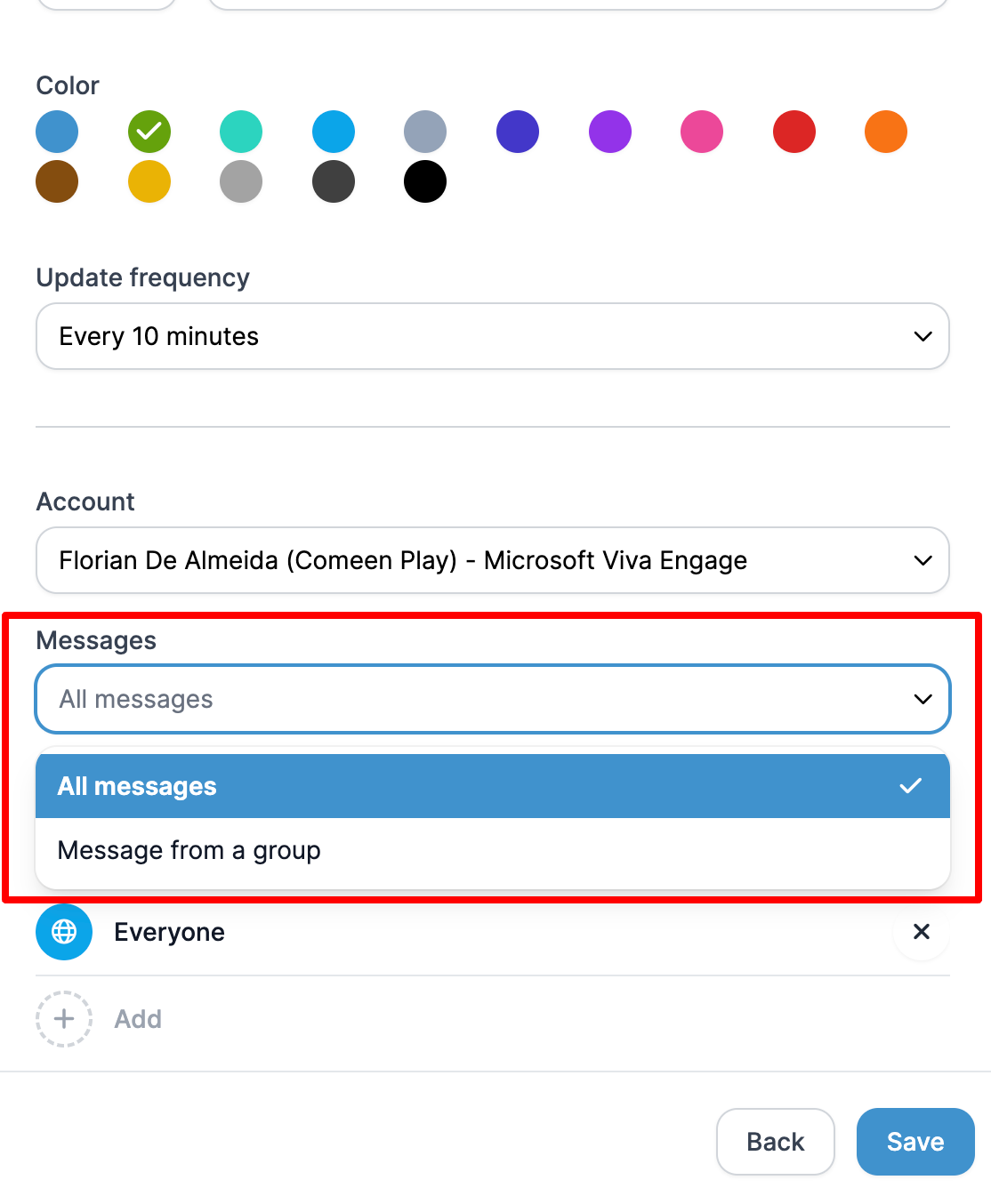The width and height of the screenshot is (991, 1204).
Task: Pick the purple color swatch
Action: [610, 132]
